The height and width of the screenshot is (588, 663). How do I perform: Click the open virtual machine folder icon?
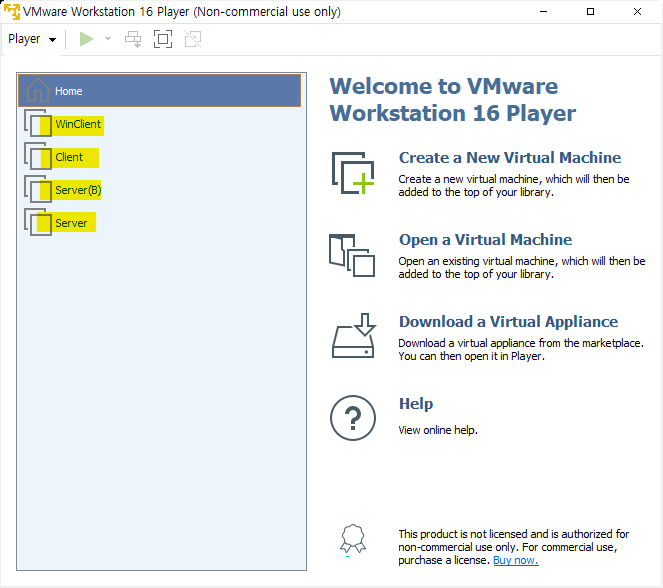pyautogui.click(x=352, y=255)
